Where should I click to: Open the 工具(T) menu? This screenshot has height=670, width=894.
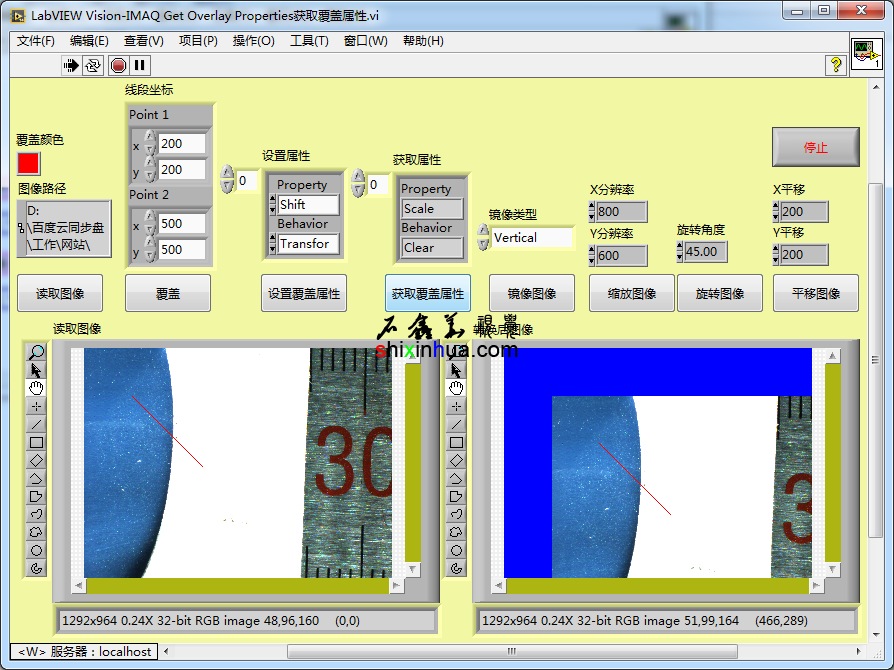(309, 41)
